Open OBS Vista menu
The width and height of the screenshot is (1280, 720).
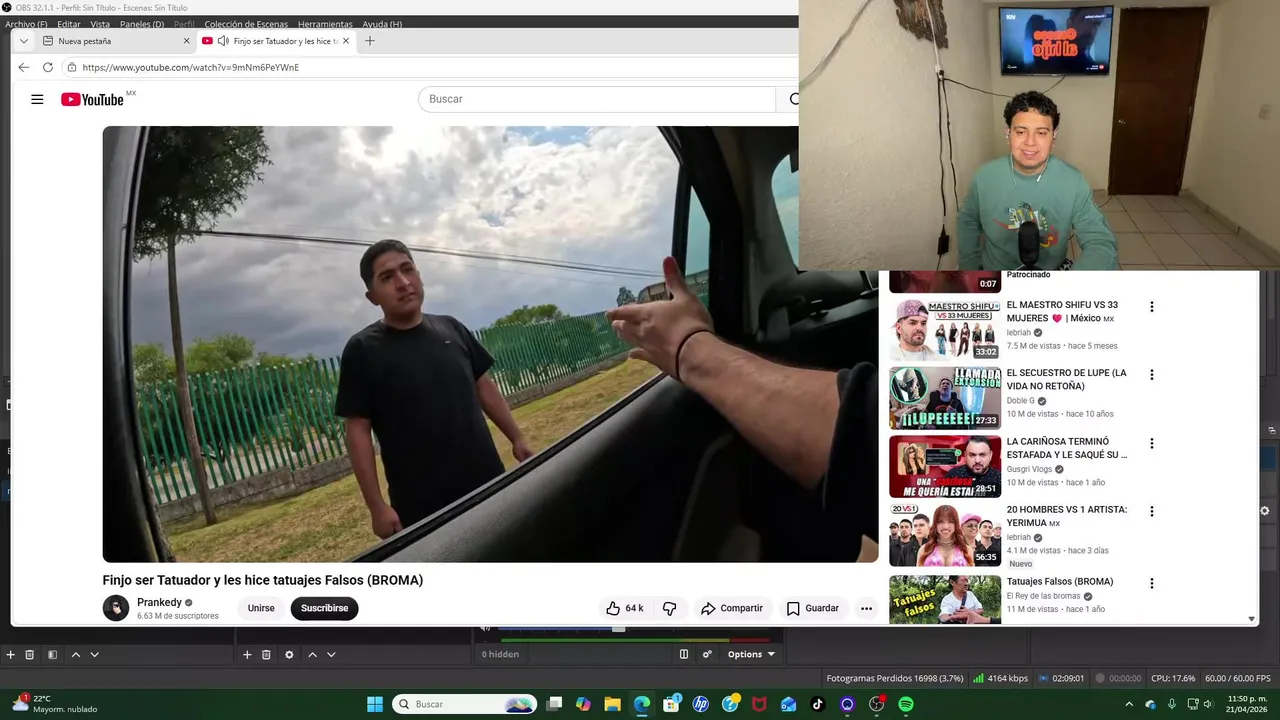[100, 24]
